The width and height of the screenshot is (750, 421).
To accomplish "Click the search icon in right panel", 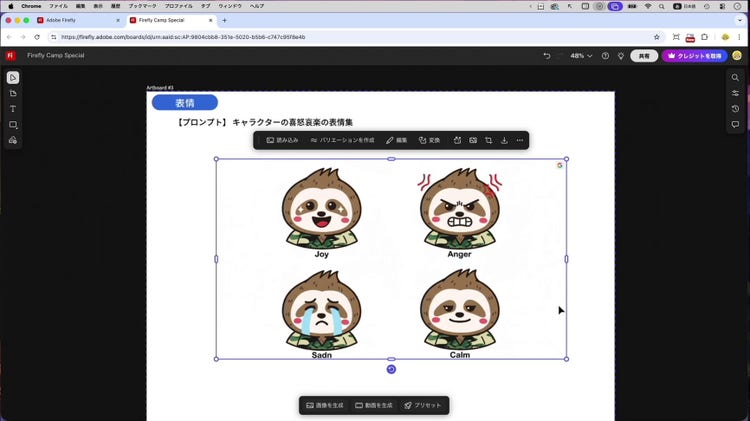I will point(735,77).
